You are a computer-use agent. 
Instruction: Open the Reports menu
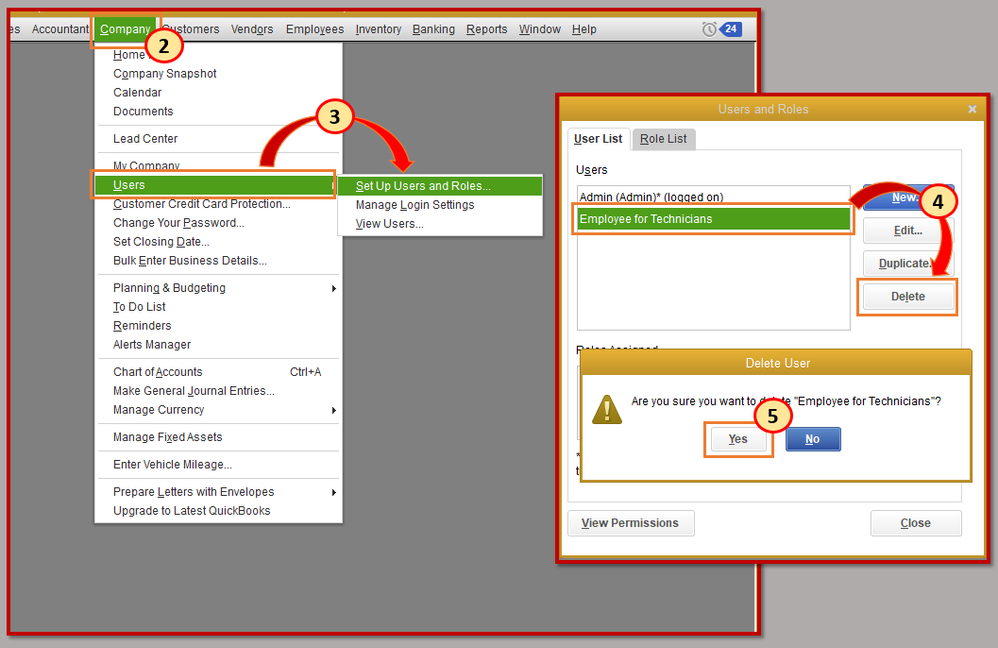click(x=486, y=29)
